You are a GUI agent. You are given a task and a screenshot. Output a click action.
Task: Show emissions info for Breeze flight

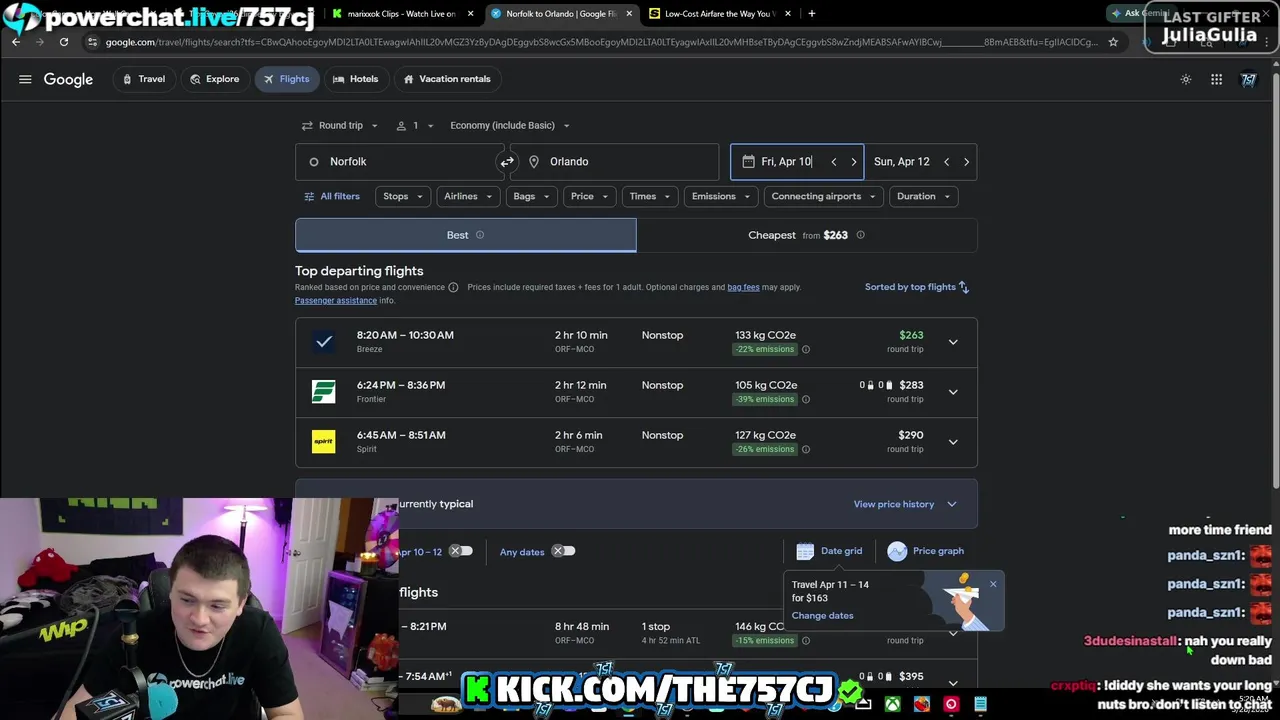coord(806,349)
